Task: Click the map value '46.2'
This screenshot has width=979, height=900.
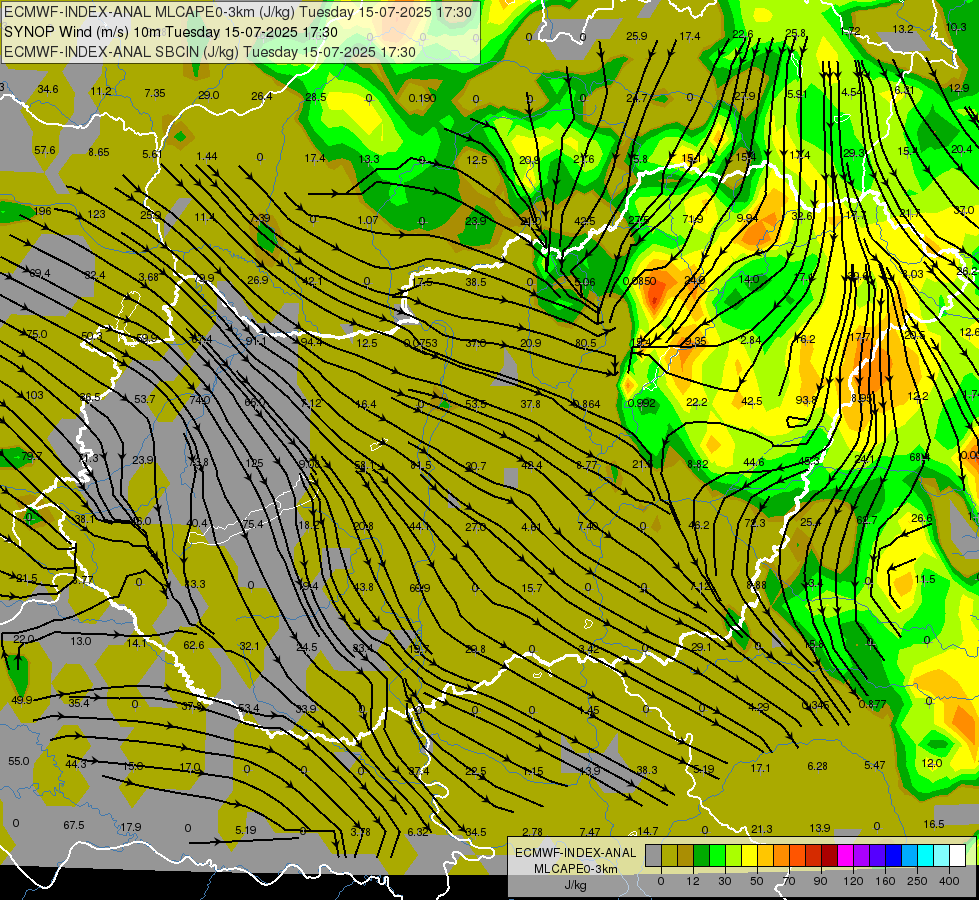Action: tap(698, 525)
